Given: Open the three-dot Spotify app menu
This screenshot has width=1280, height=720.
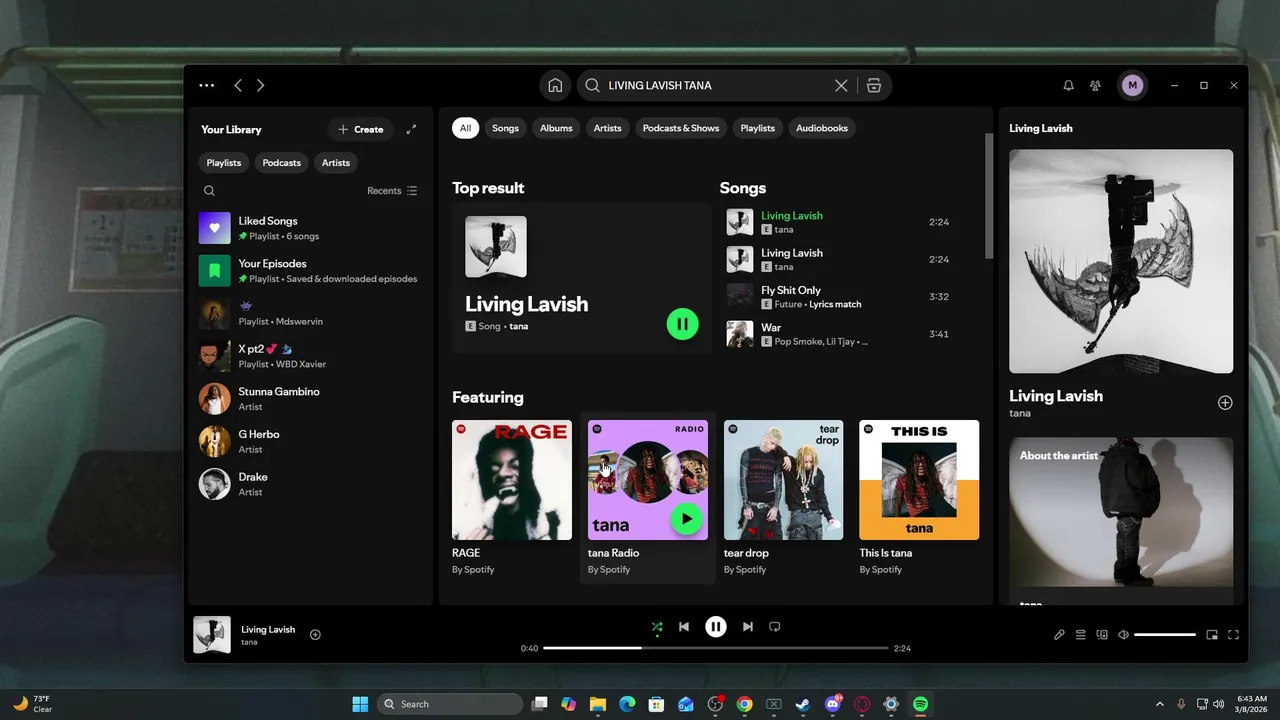Looking at the screenshot, I should point(206,86).
